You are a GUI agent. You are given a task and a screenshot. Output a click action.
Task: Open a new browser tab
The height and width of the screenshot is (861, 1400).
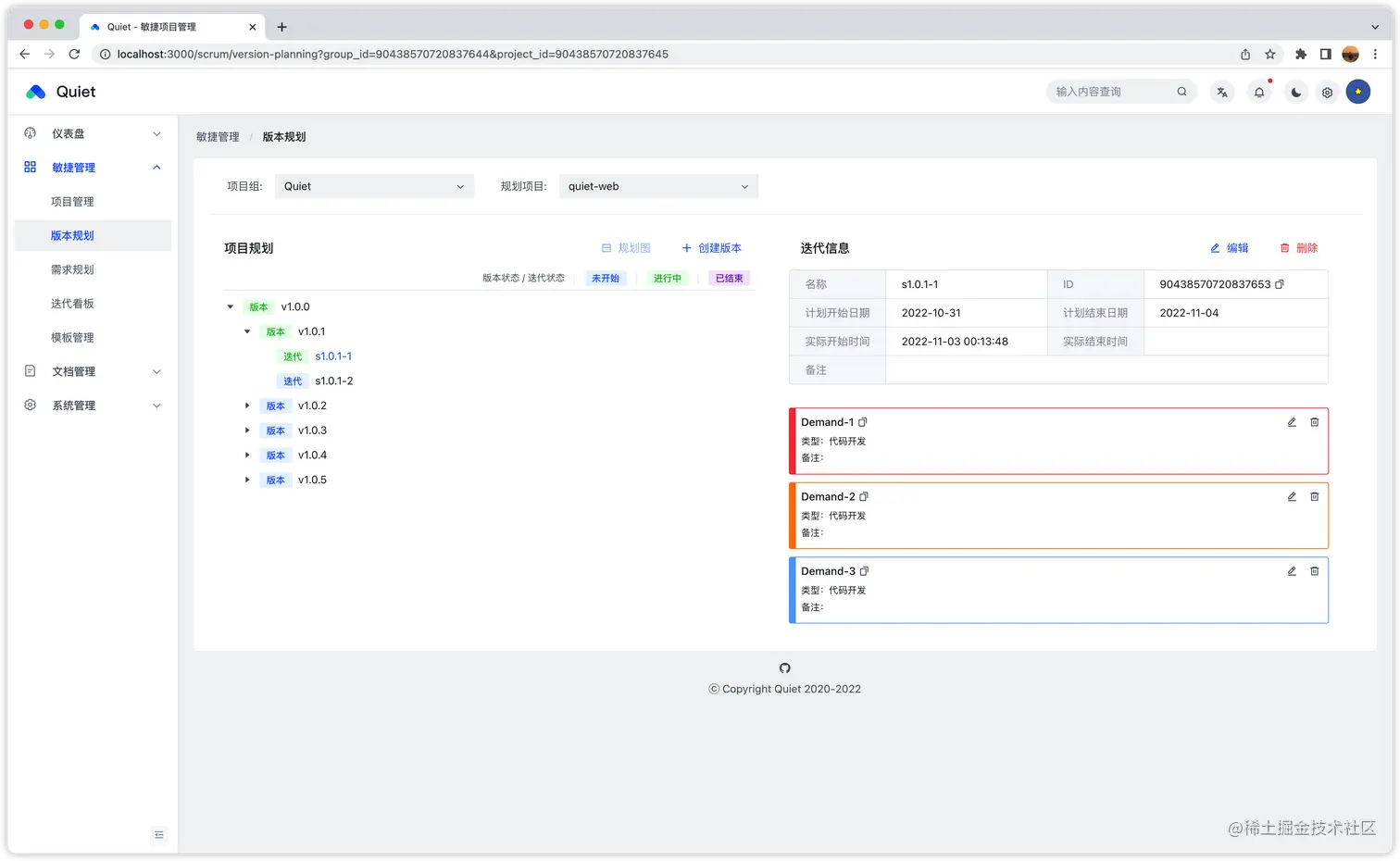[282, 27]
